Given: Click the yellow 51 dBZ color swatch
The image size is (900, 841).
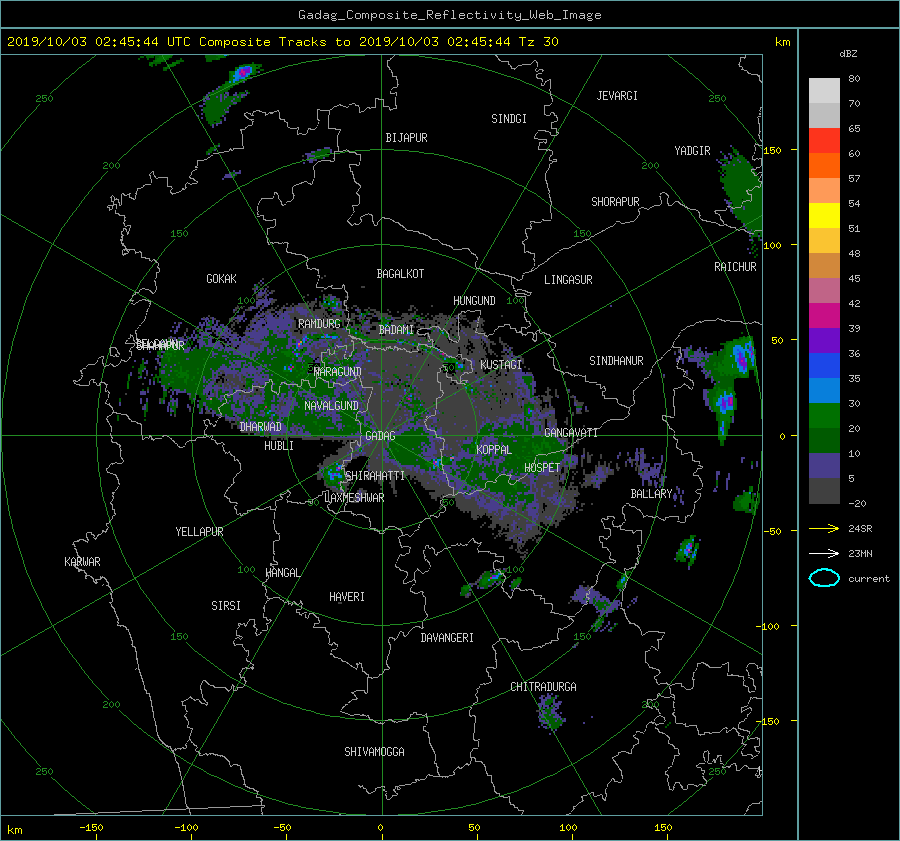Looking at the screenshot, I should pyautogui.click(x=824, y=215).
